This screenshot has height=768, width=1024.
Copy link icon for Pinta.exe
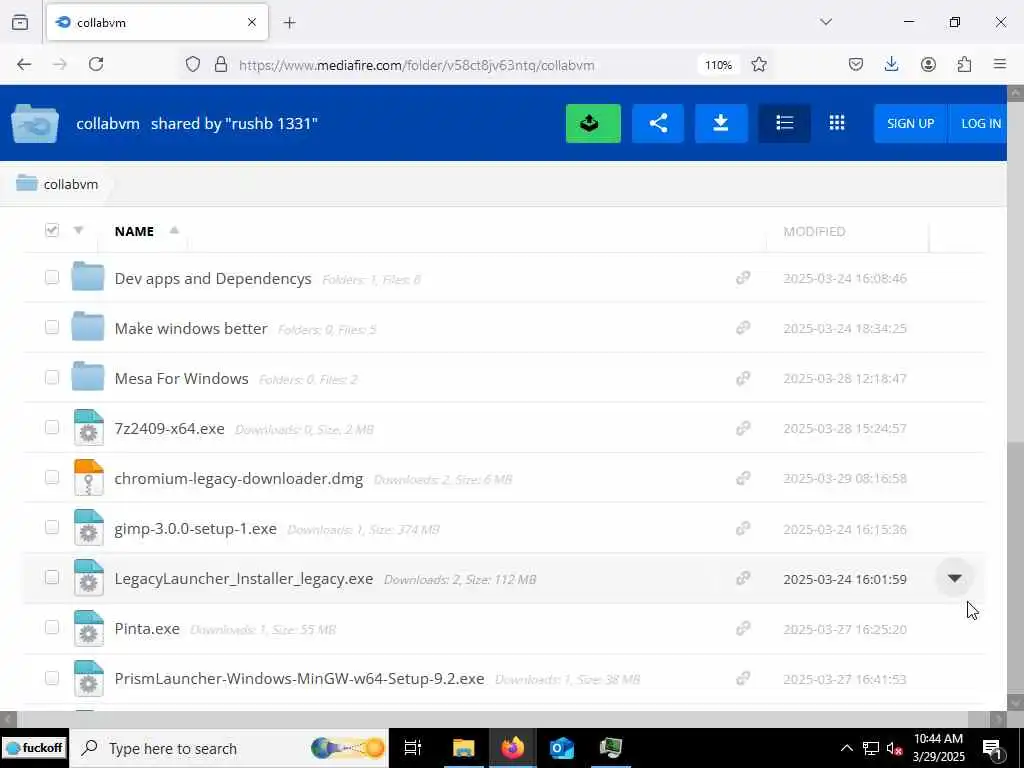(x=743, y=628)
